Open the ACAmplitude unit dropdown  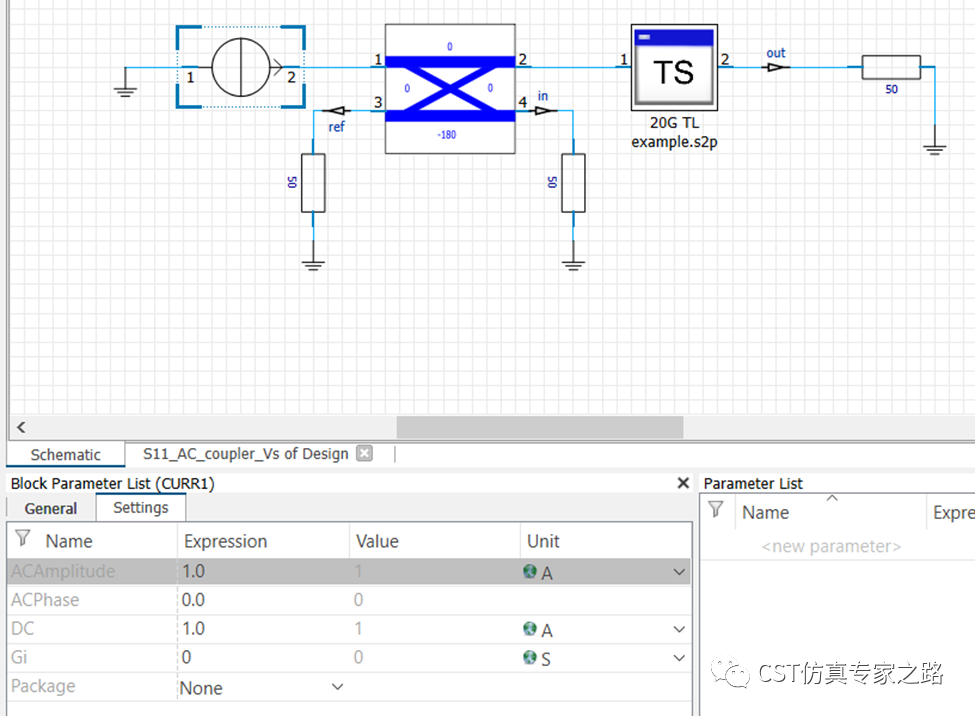679,572
